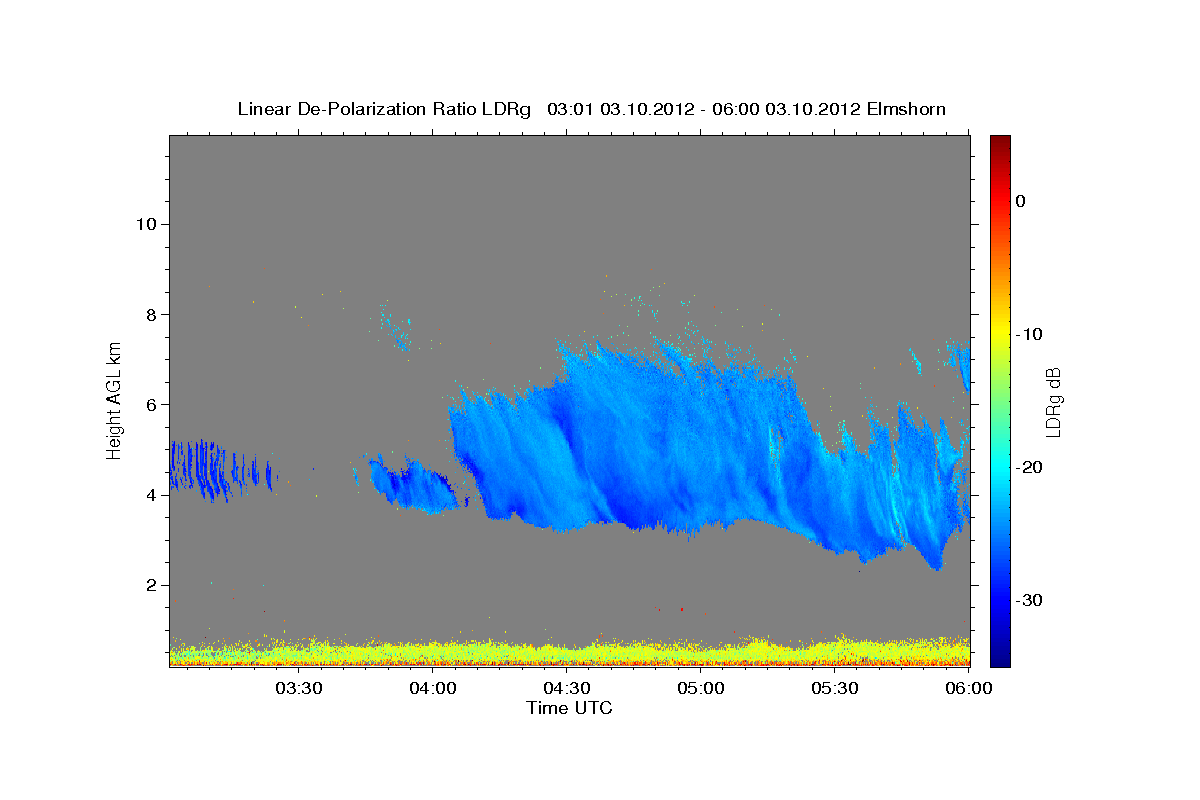Click the colorbar tick label "0"

tap(1020, 201)
